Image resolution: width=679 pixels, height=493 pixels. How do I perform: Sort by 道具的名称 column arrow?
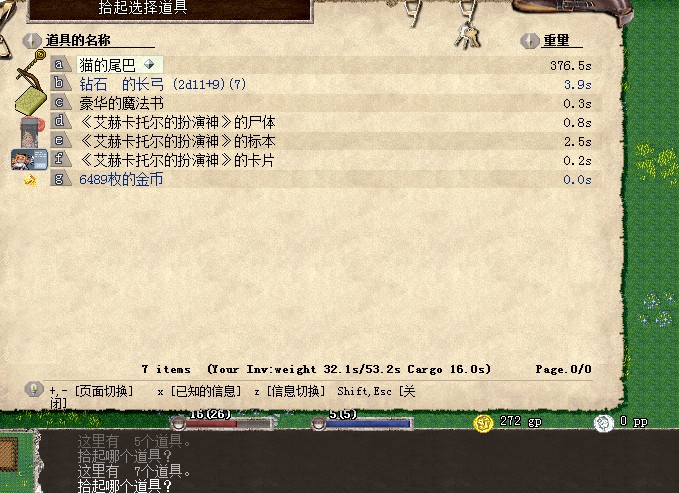[32, 41]
